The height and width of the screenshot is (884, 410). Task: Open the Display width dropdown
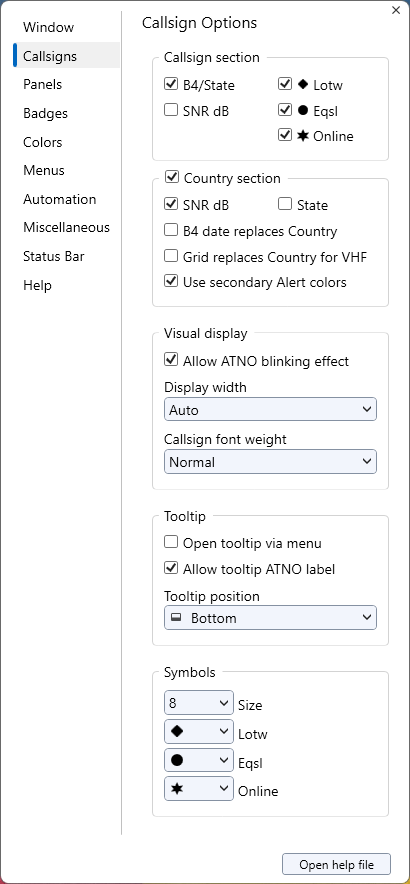pyautogui.click(x=270, y=409)
